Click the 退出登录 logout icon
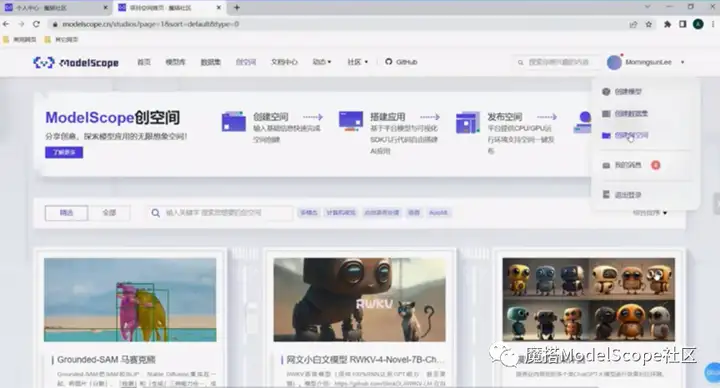 pos(606,195)
